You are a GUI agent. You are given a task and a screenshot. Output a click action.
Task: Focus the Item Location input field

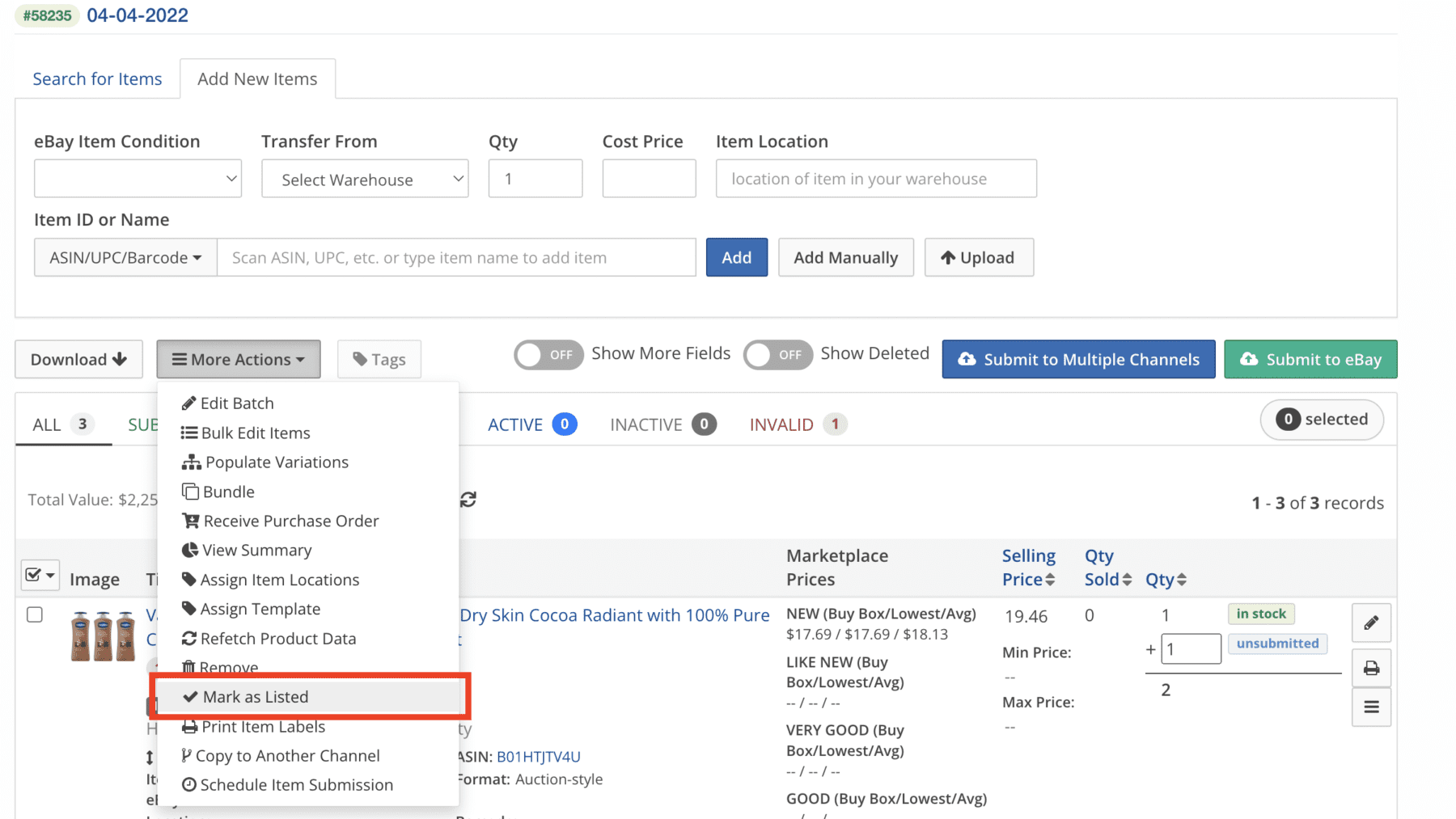coord(876,179)
